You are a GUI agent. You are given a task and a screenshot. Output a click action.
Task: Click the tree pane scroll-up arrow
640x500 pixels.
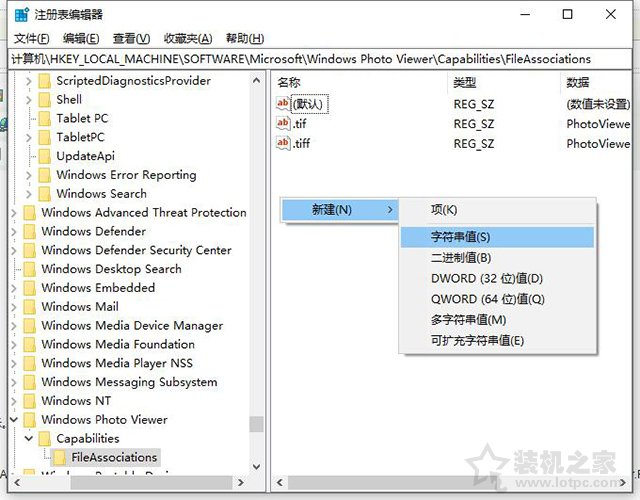[256, 80]
